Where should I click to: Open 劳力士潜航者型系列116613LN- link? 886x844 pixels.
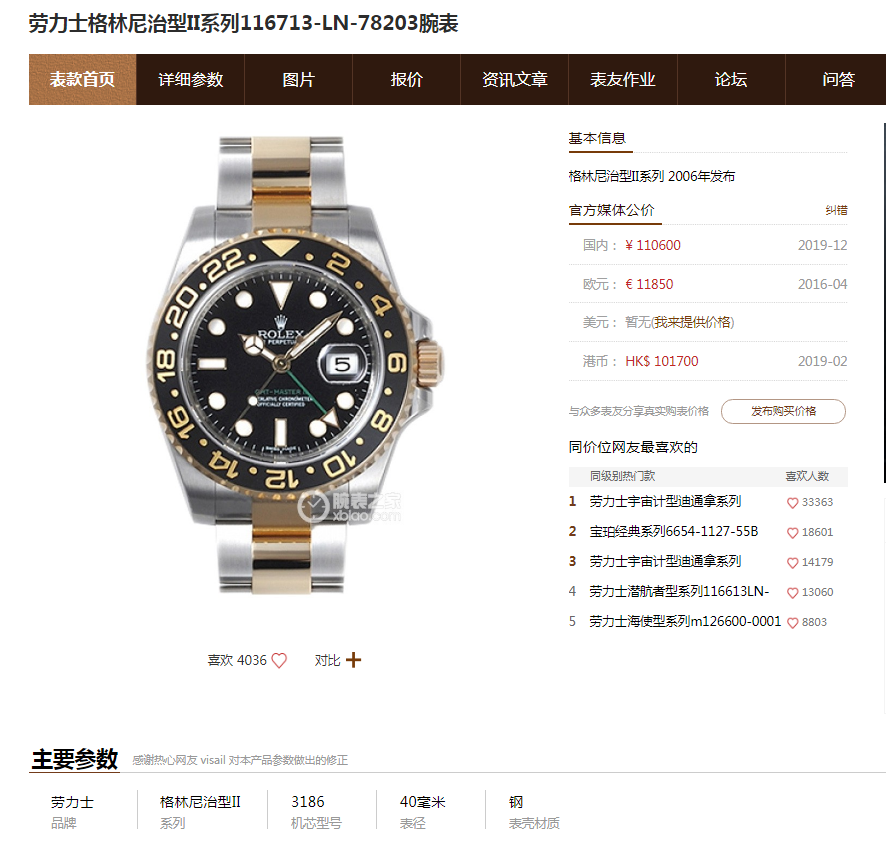679,591
